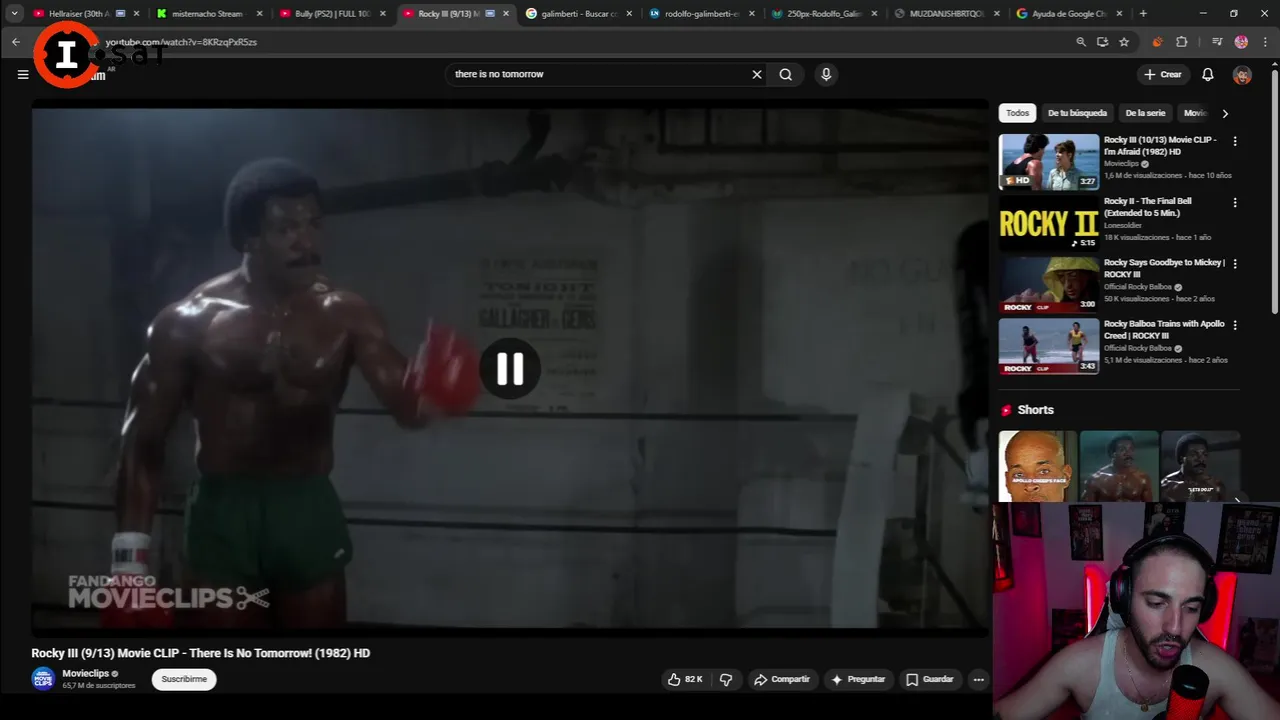
Task: Open the tab search dropdown arrow
Action: click(14, 14)
